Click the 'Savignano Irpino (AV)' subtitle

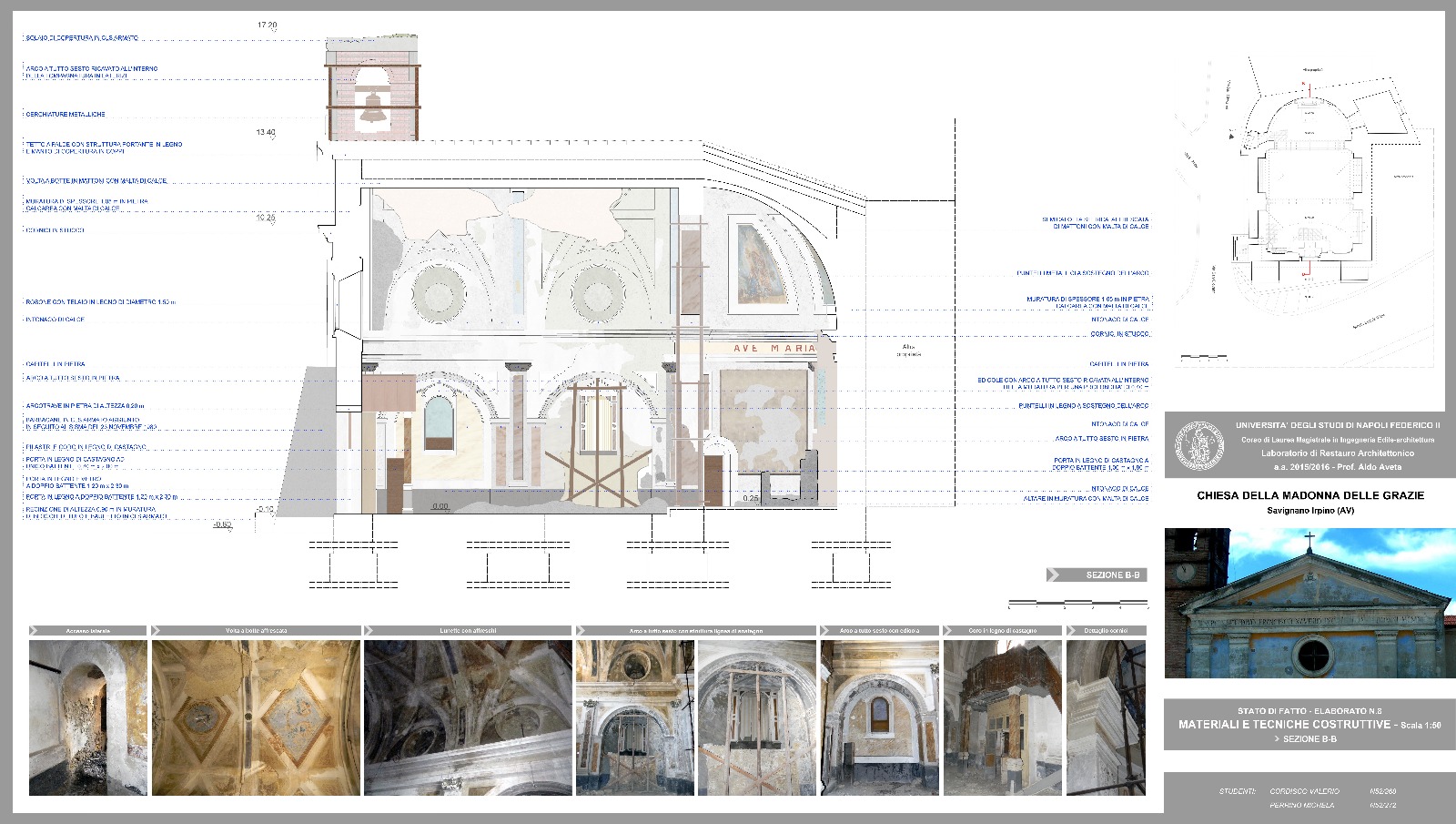pyautogui.click(x=1310, y=511)
